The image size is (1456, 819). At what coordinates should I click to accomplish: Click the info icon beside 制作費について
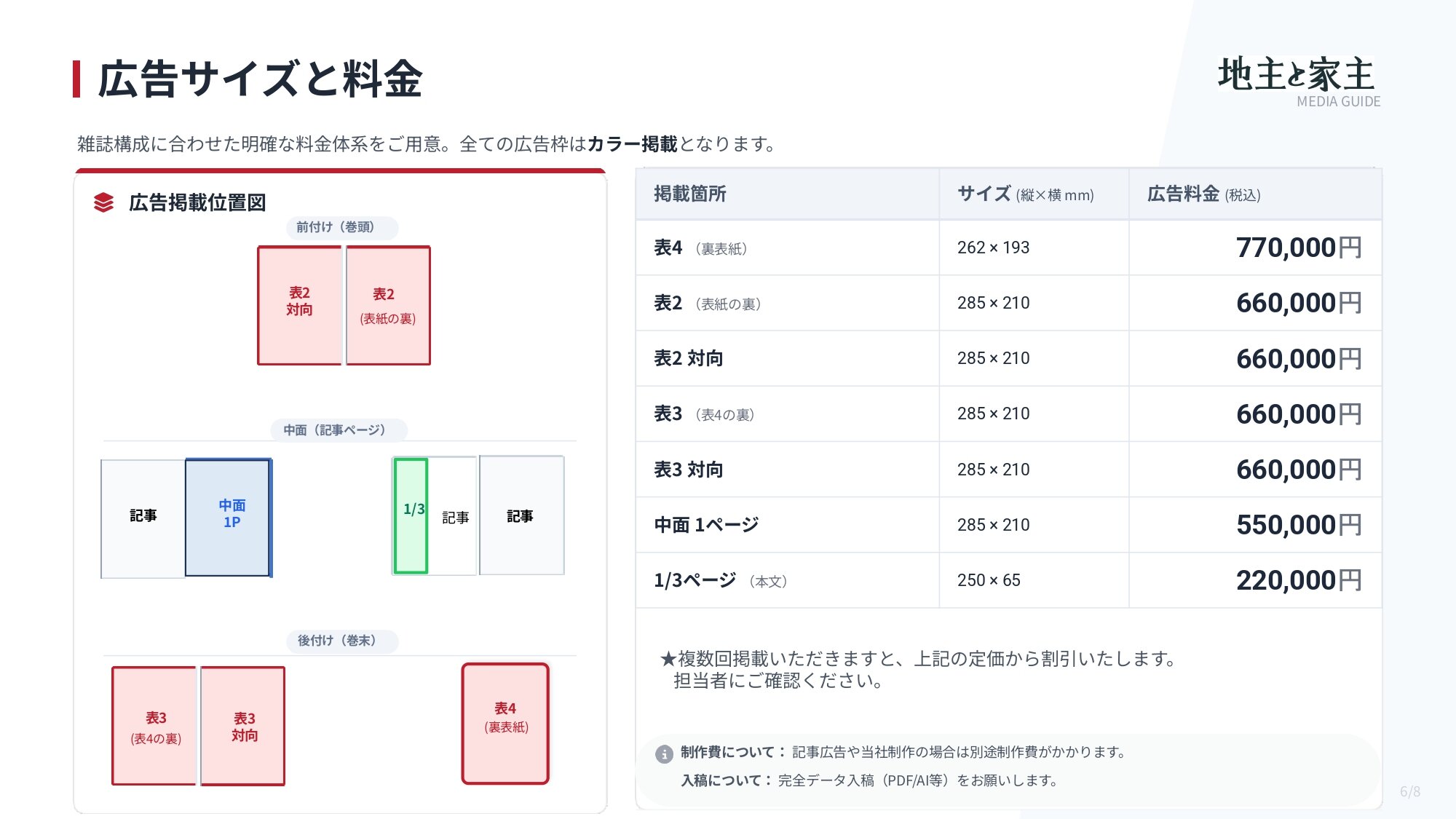point(663,753)
